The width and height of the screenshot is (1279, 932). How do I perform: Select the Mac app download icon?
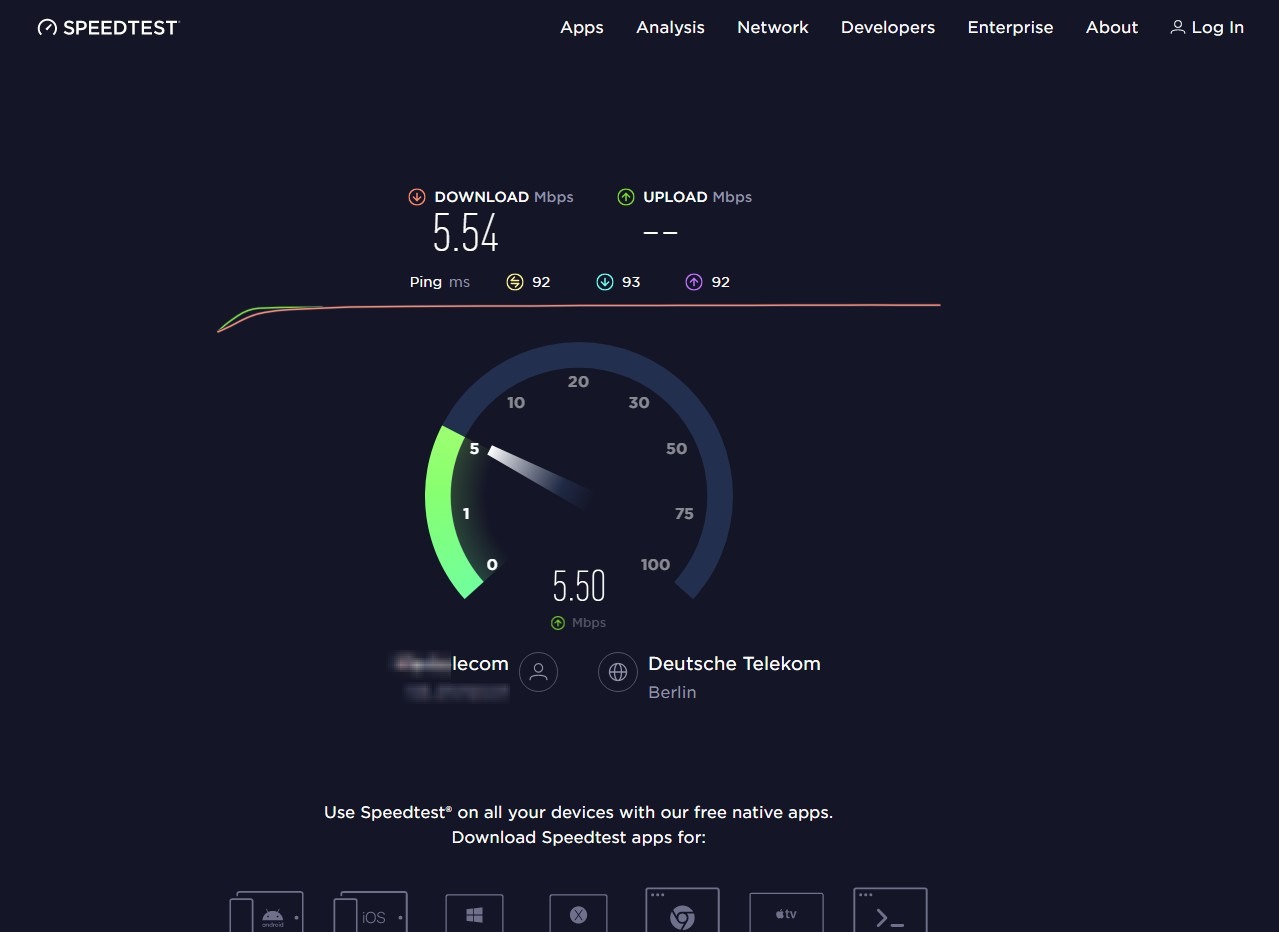[x=578, y=914]
